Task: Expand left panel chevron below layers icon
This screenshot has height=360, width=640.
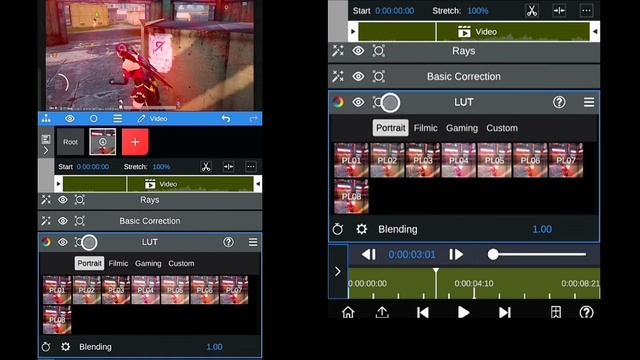Action: tap(46, 150)
